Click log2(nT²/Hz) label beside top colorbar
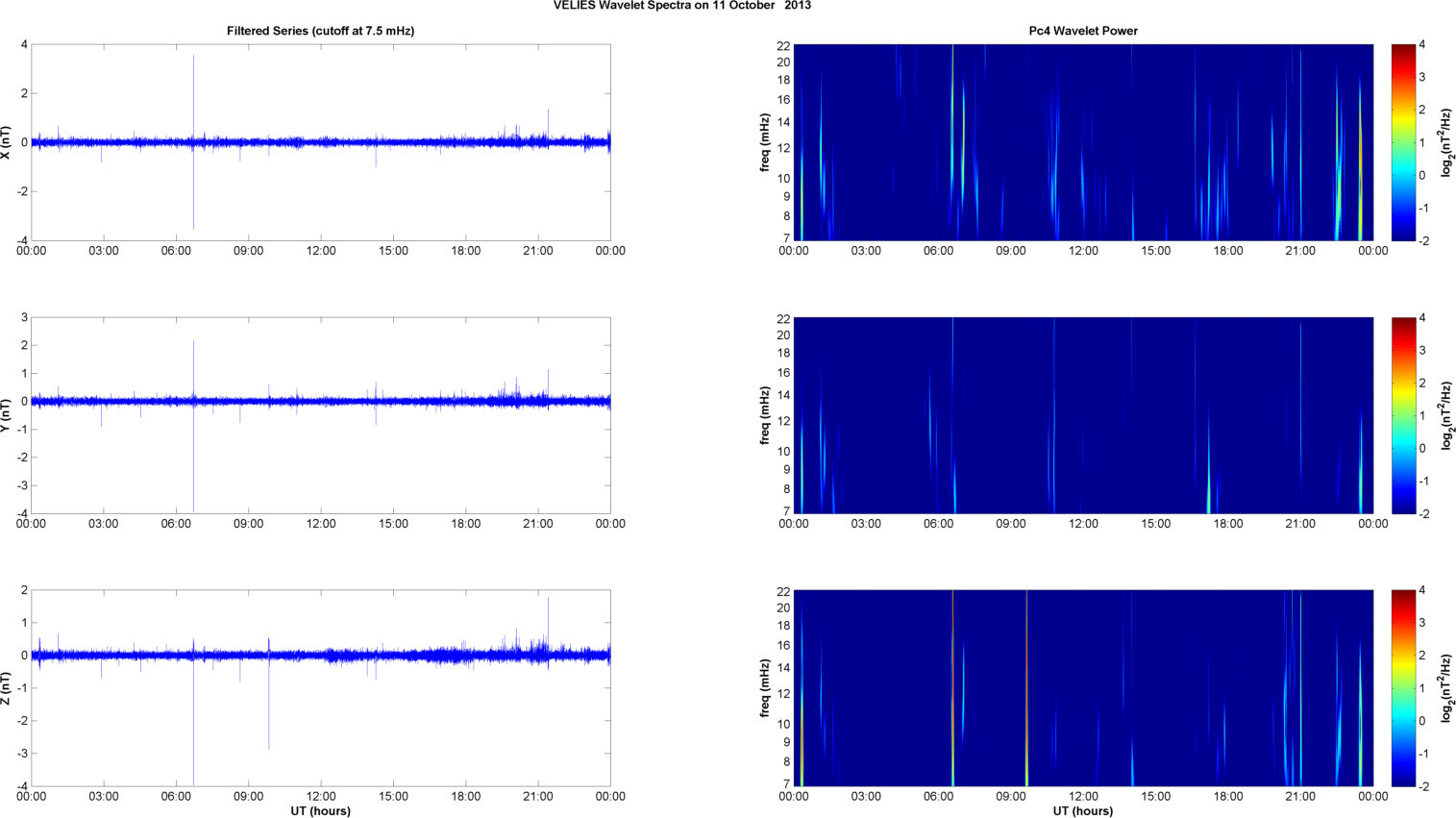 tap(1446, 142)
